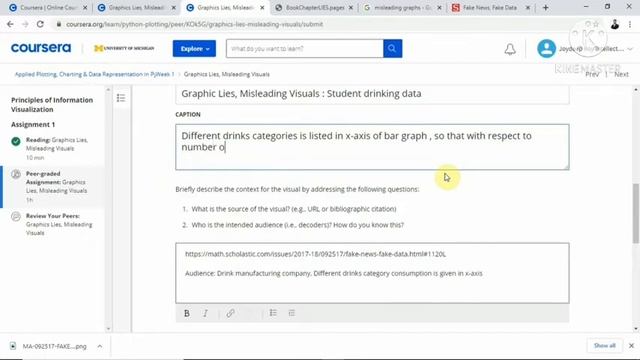Click the site lock icon in address bar

click(x=59, y=24)
